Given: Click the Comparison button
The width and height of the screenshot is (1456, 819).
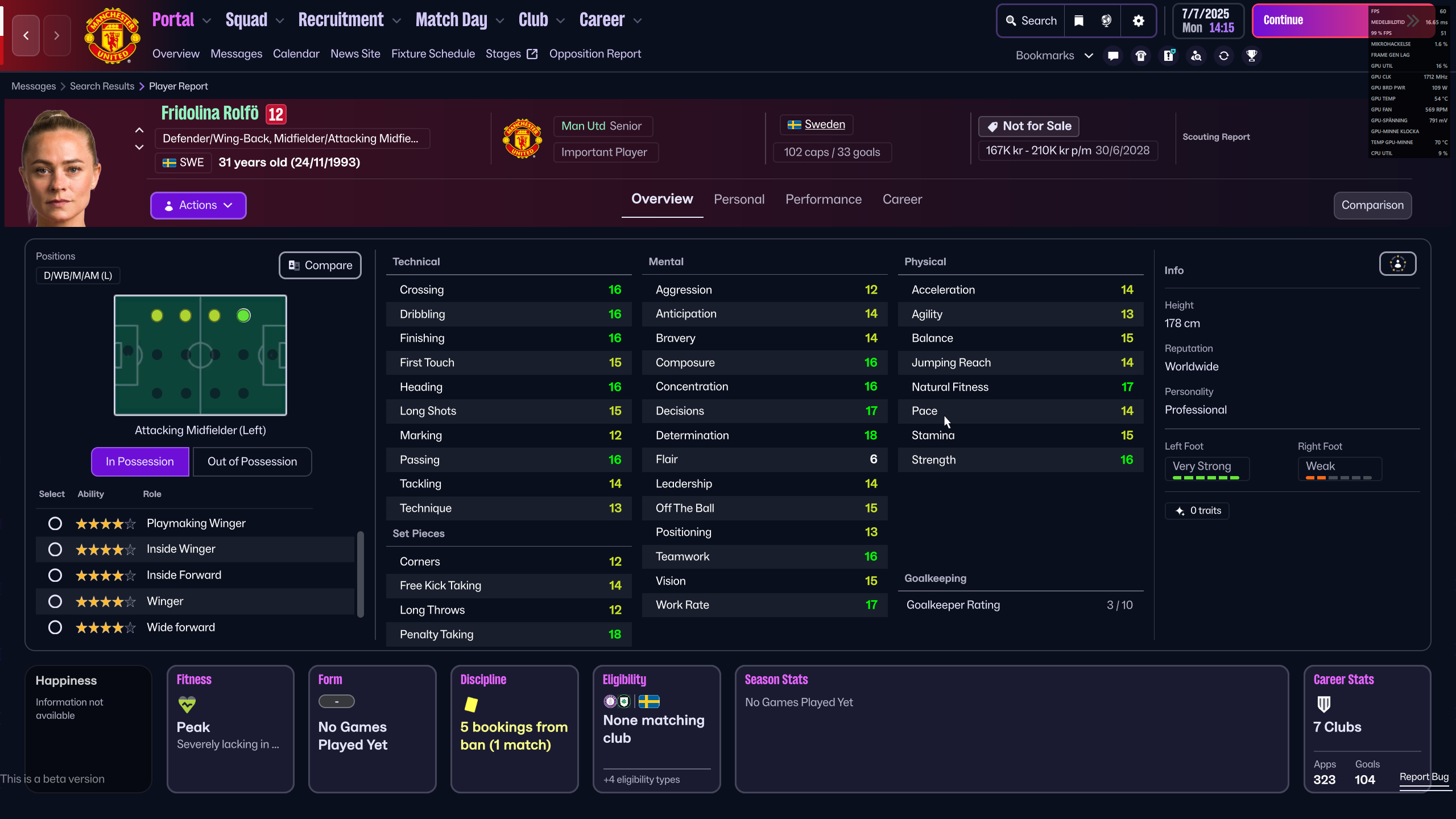Looking at the screenshot, I should (x=1372, y=205).
